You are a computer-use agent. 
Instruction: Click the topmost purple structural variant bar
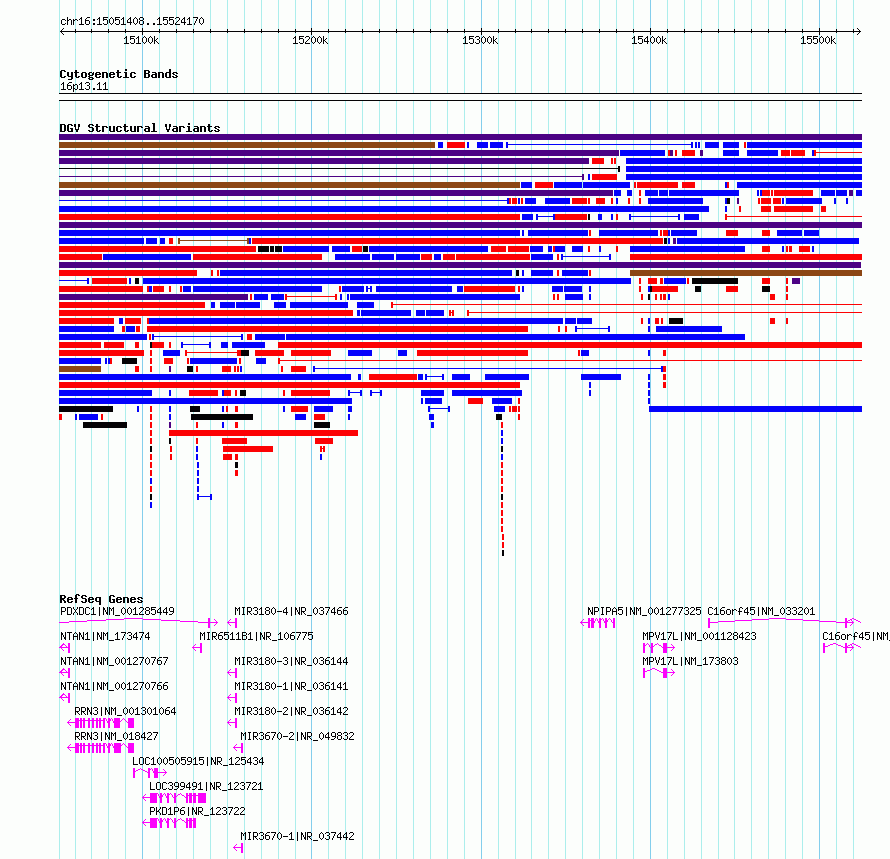[x=460, y=137]
